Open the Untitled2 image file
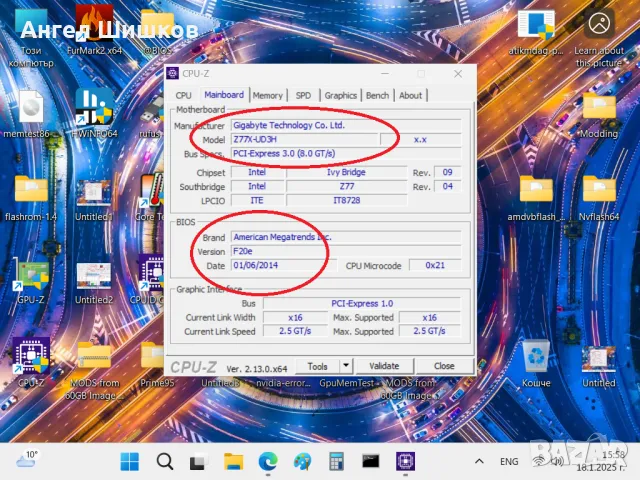Screen dimensions: 640x480 click(94, 282)
